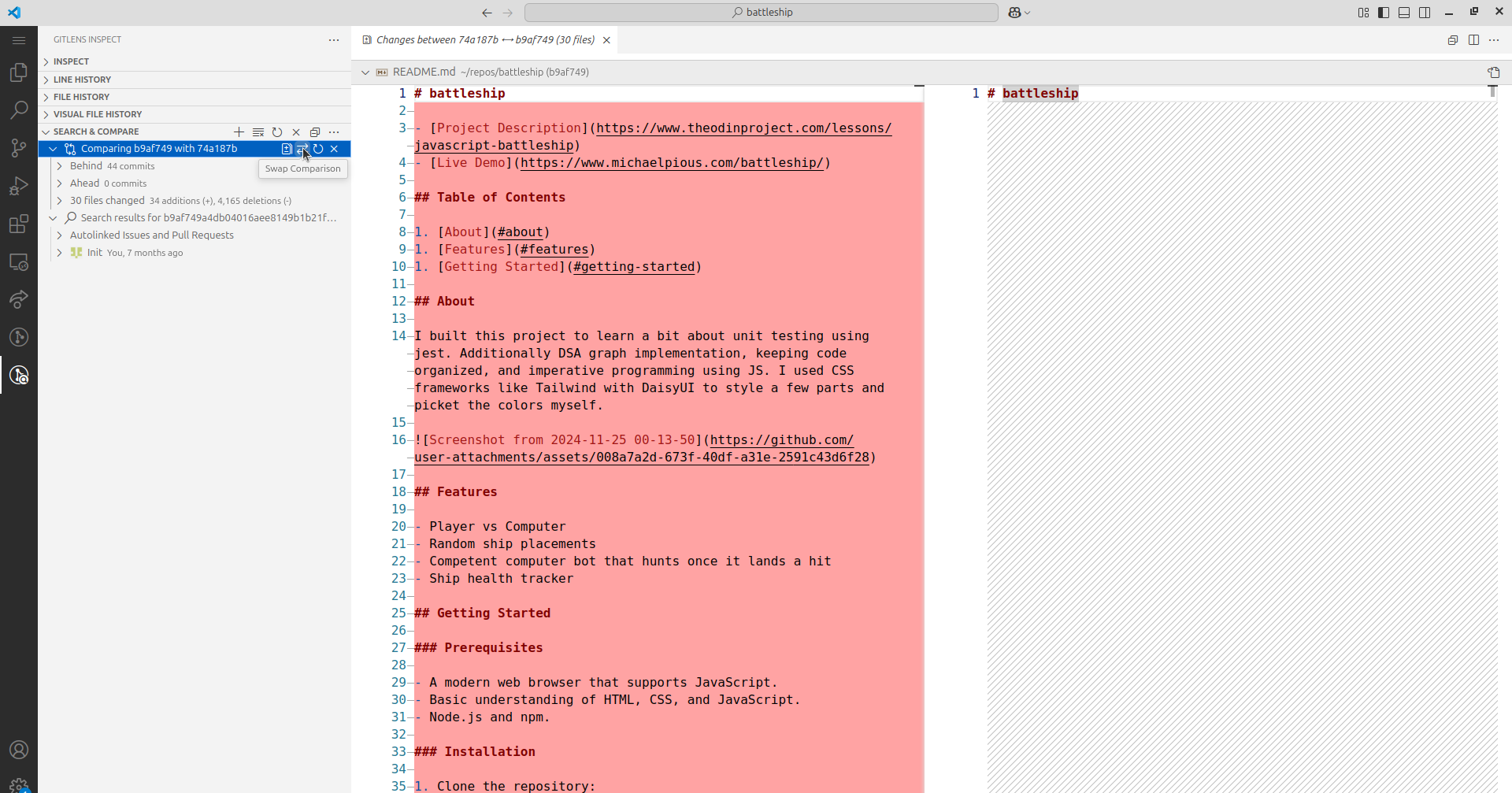
Task: Click the Open File icon for README.md
Action: (x=1493, y=72)
